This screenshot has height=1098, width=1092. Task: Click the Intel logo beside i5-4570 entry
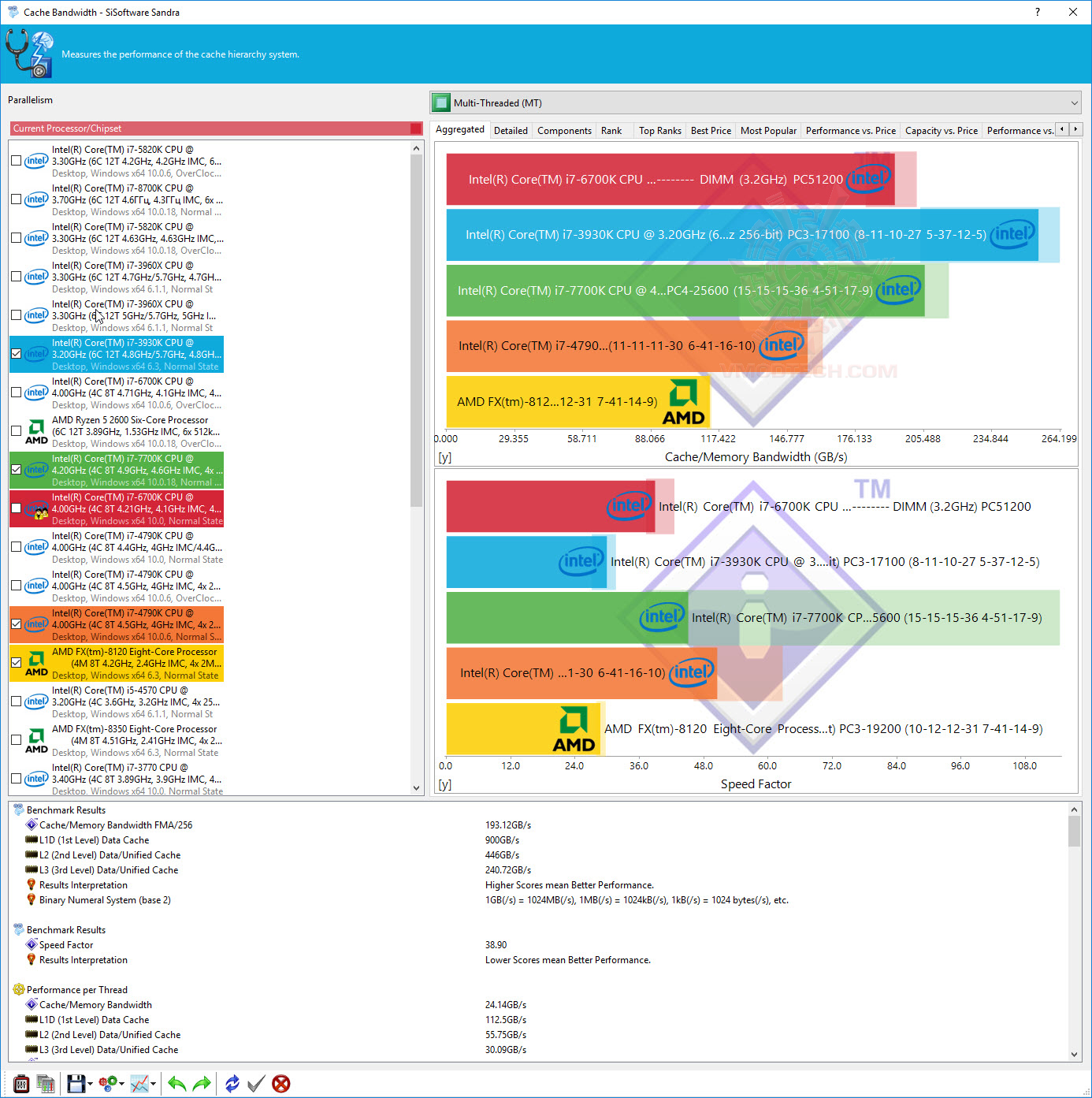[x=36, y=702]
